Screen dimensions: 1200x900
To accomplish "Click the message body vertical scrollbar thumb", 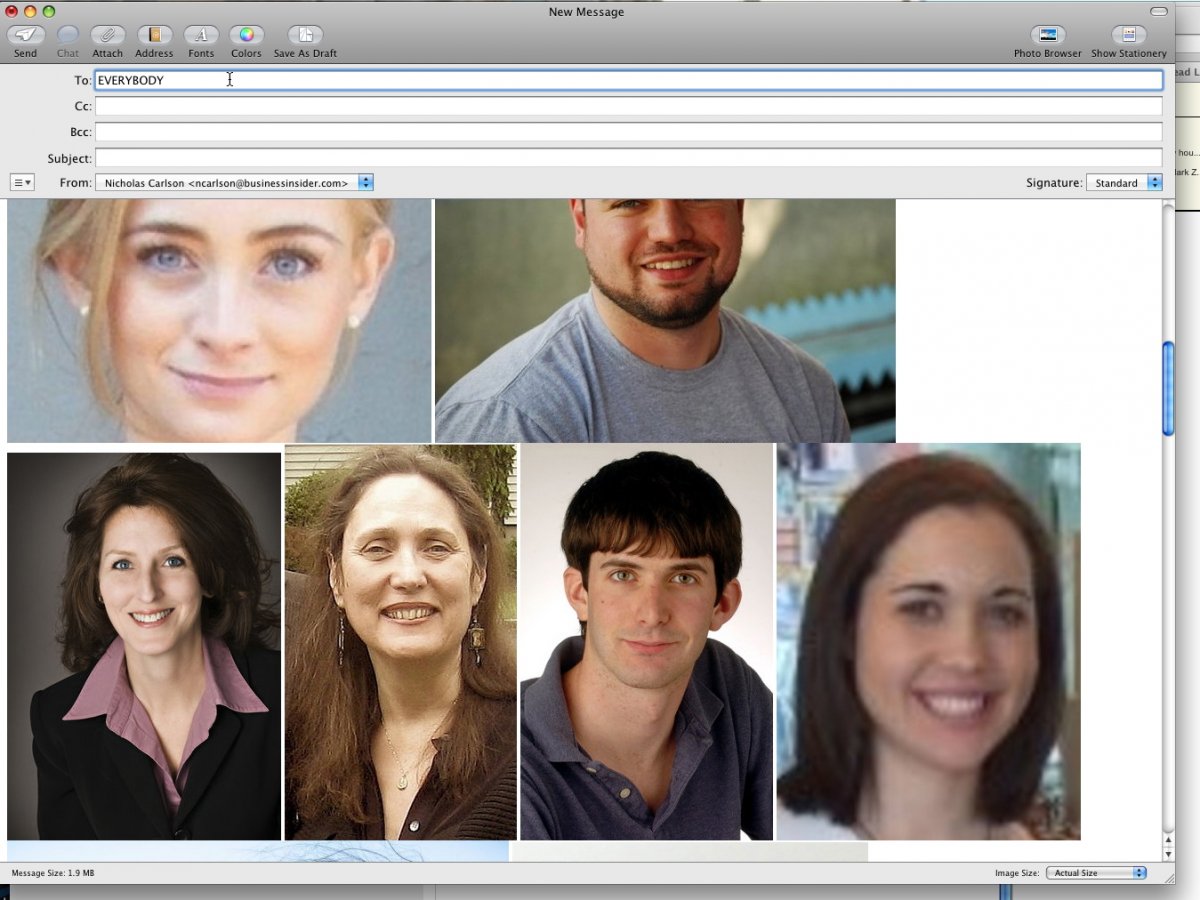I will coord(1168,388).
